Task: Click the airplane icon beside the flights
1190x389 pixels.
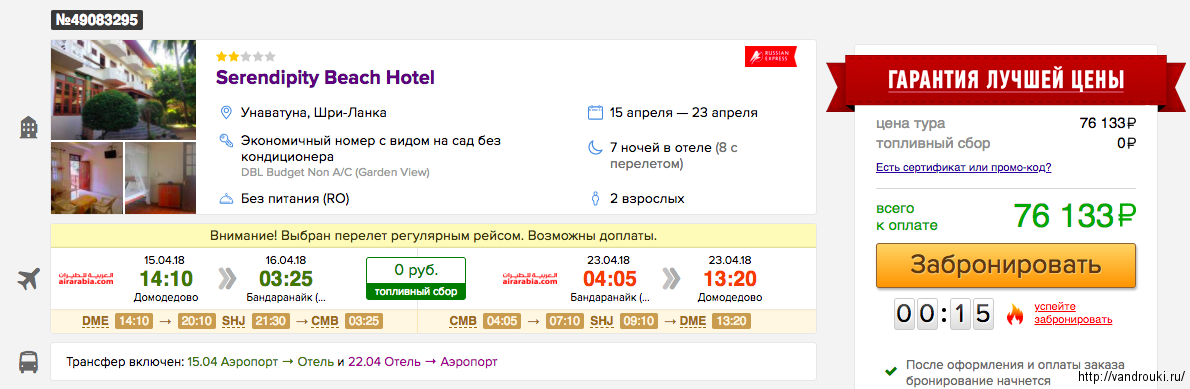Action: point(29,280)
